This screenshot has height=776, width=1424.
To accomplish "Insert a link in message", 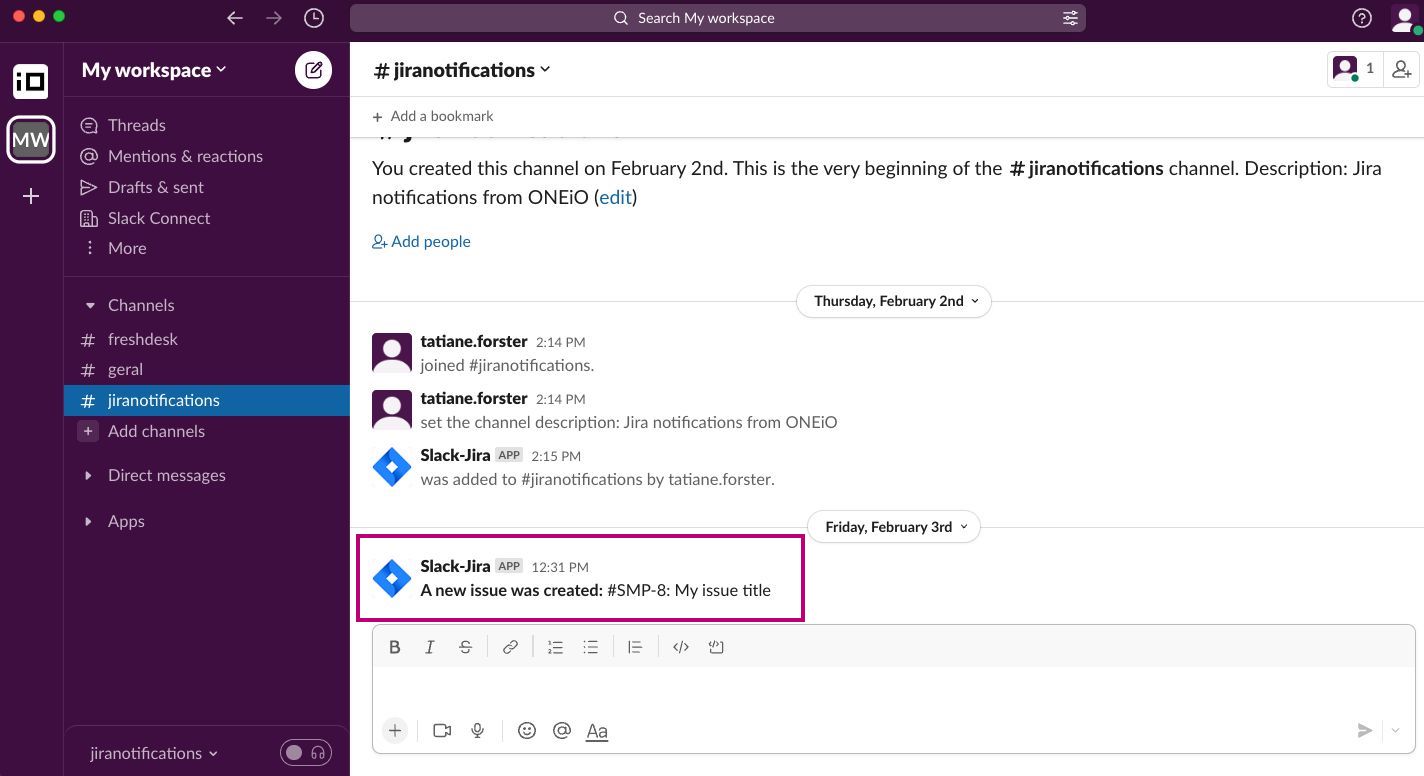I will pos(510,647).
